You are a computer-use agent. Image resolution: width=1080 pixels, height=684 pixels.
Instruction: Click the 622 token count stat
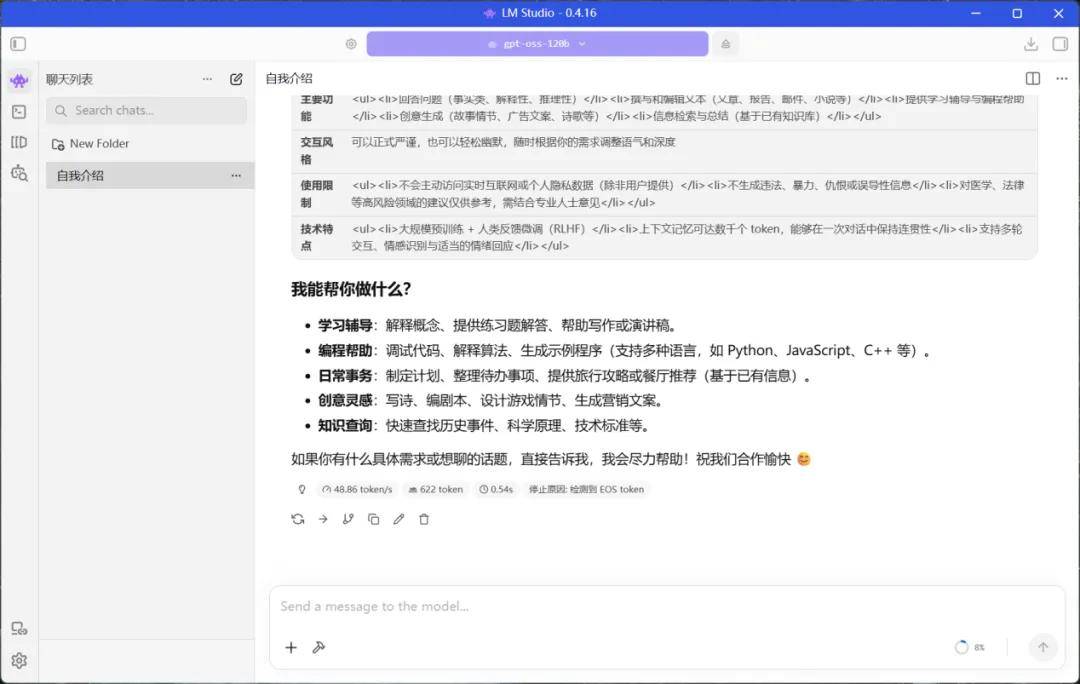(x=435, y=490)
